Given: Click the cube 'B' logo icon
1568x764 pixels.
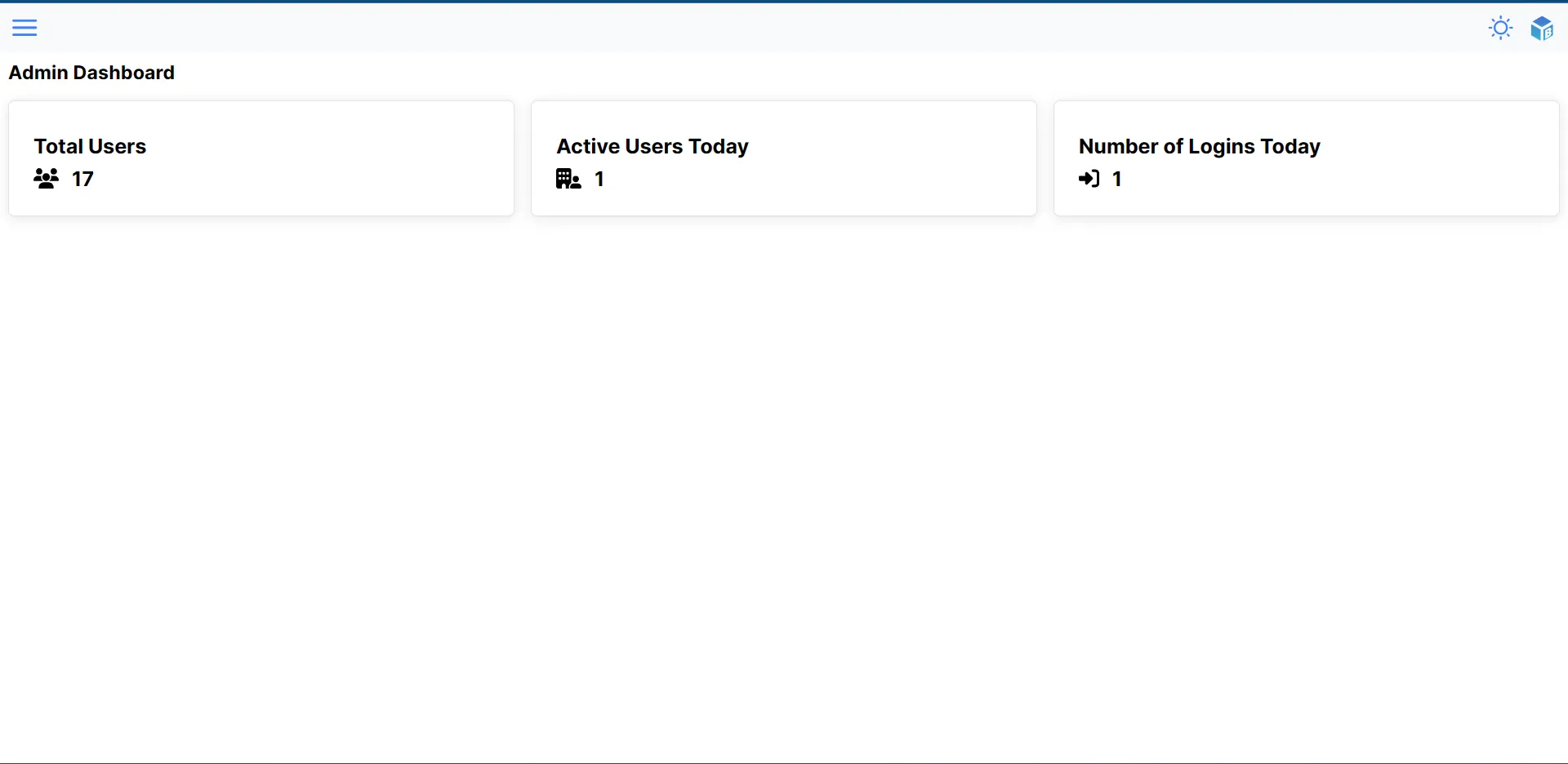Looking at the screenshot, I should pos(1543,28).
